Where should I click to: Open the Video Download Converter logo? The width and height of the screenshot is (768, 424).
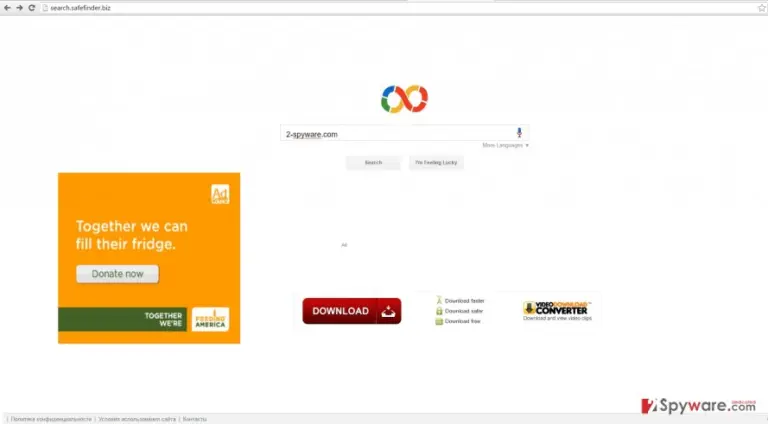click(x=557, y=310)
